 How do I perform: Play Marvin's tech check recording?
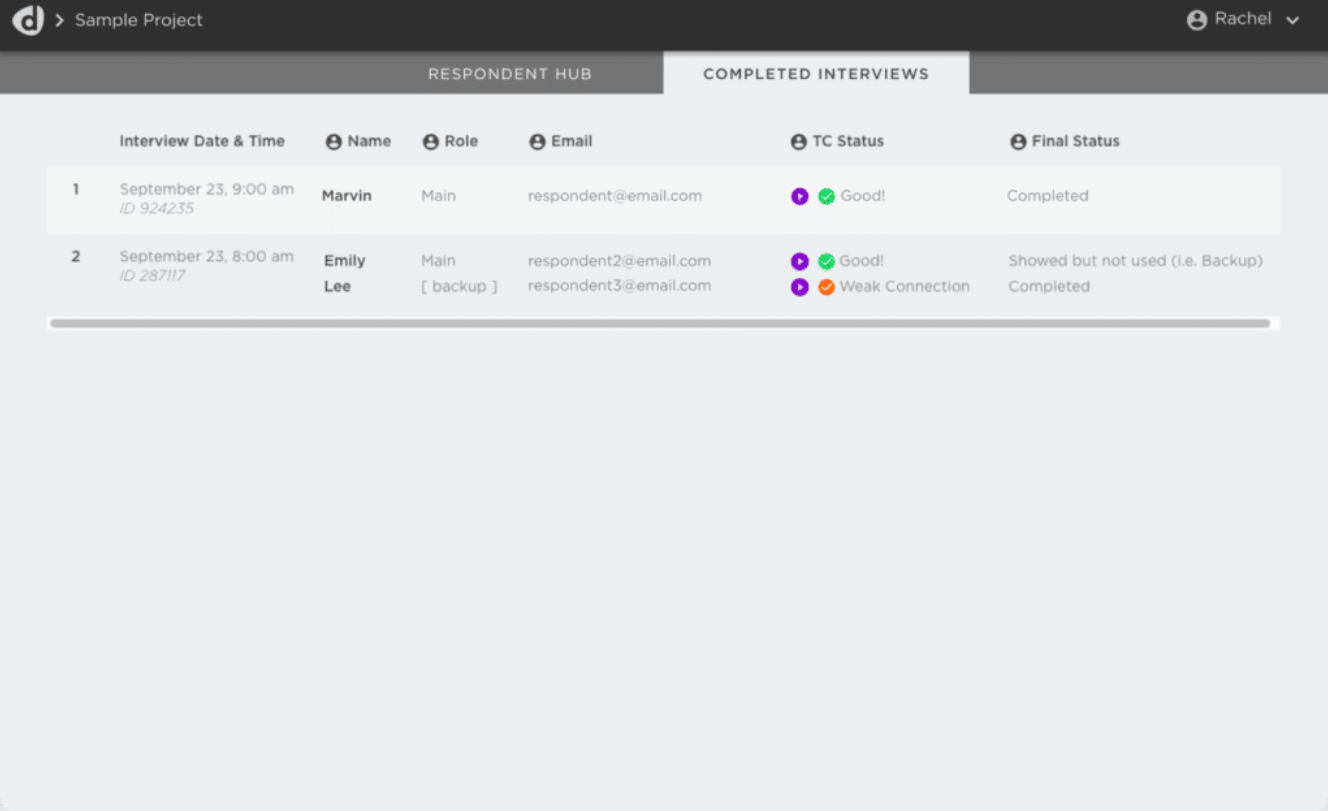pyautogui.click(x=799, y=197)
